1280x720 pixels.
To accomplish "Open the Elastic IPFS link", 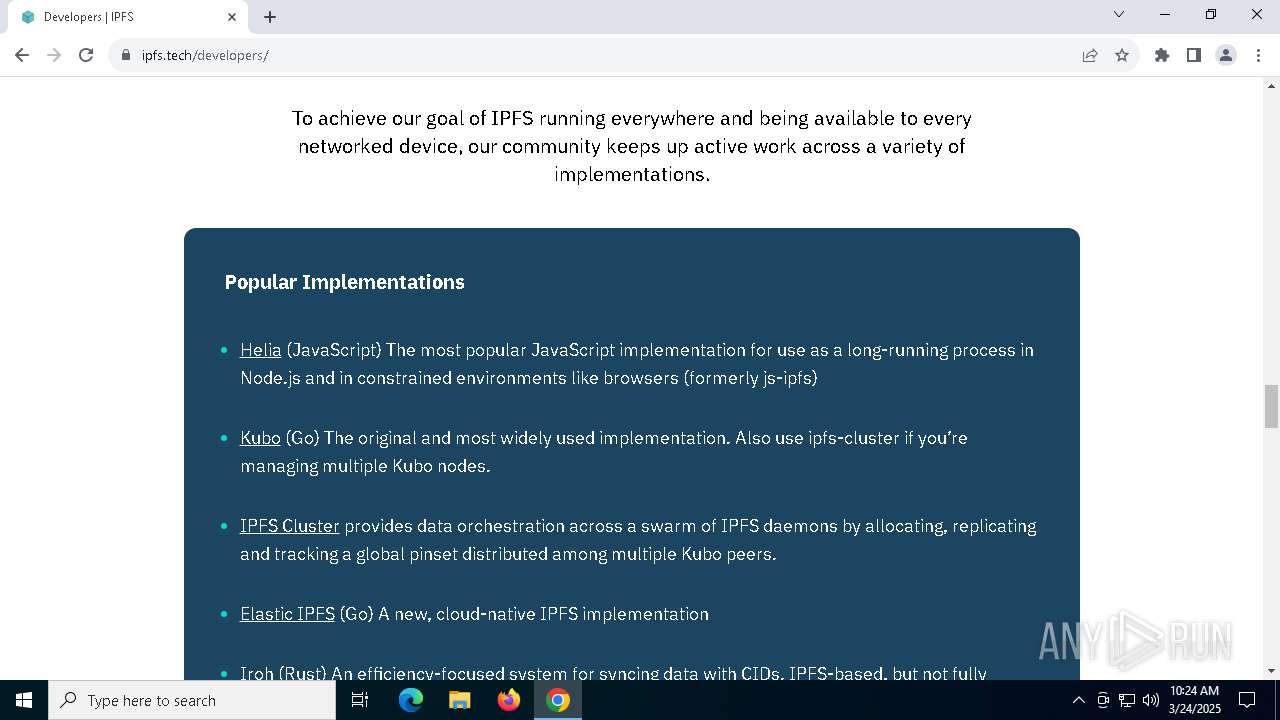I will click(x=287, y=614).
